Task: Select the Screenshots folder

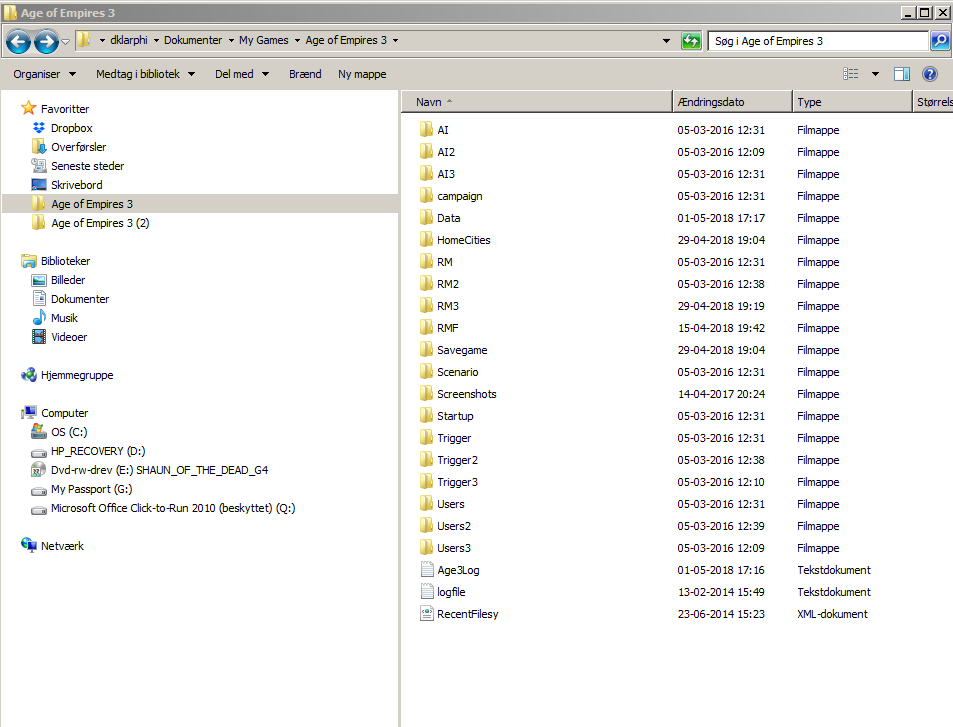Action: tap(466, 393)
